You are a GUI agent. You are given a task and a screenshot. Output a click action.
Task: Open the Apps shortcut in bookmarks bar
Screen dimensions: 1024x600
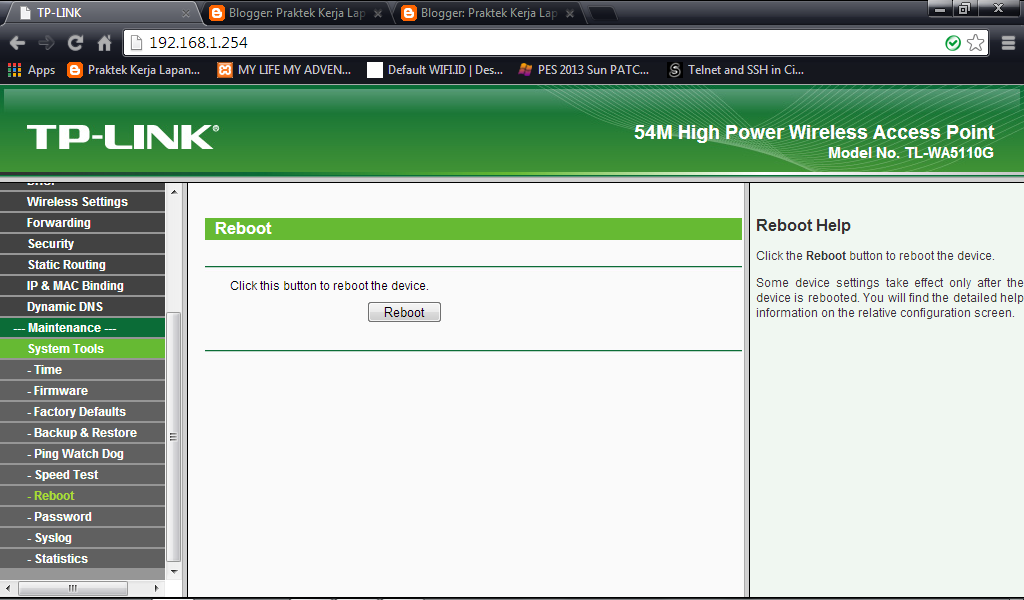click(x=31, y=70)
